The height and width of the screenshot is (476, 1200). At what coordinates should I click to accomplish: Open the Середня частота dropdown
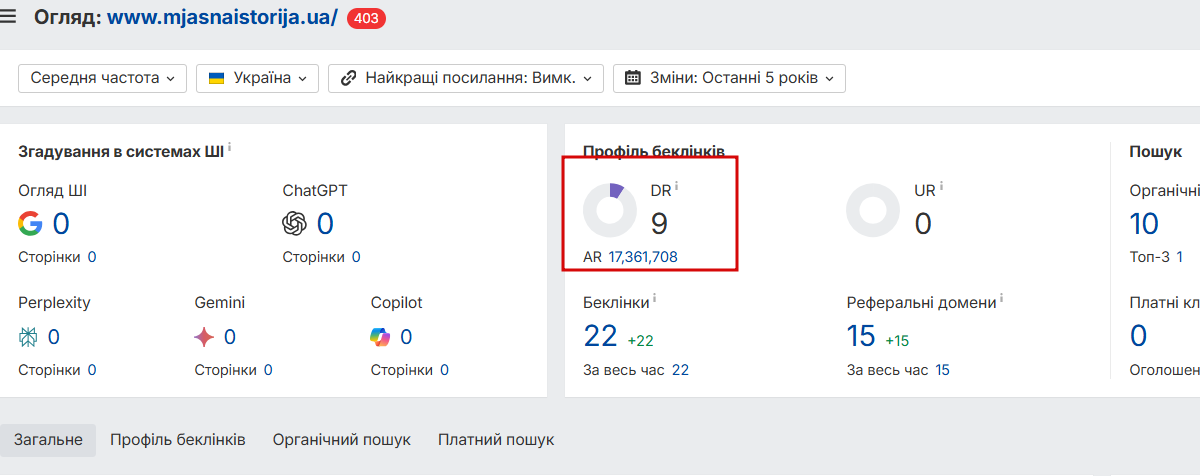(102, 78)
